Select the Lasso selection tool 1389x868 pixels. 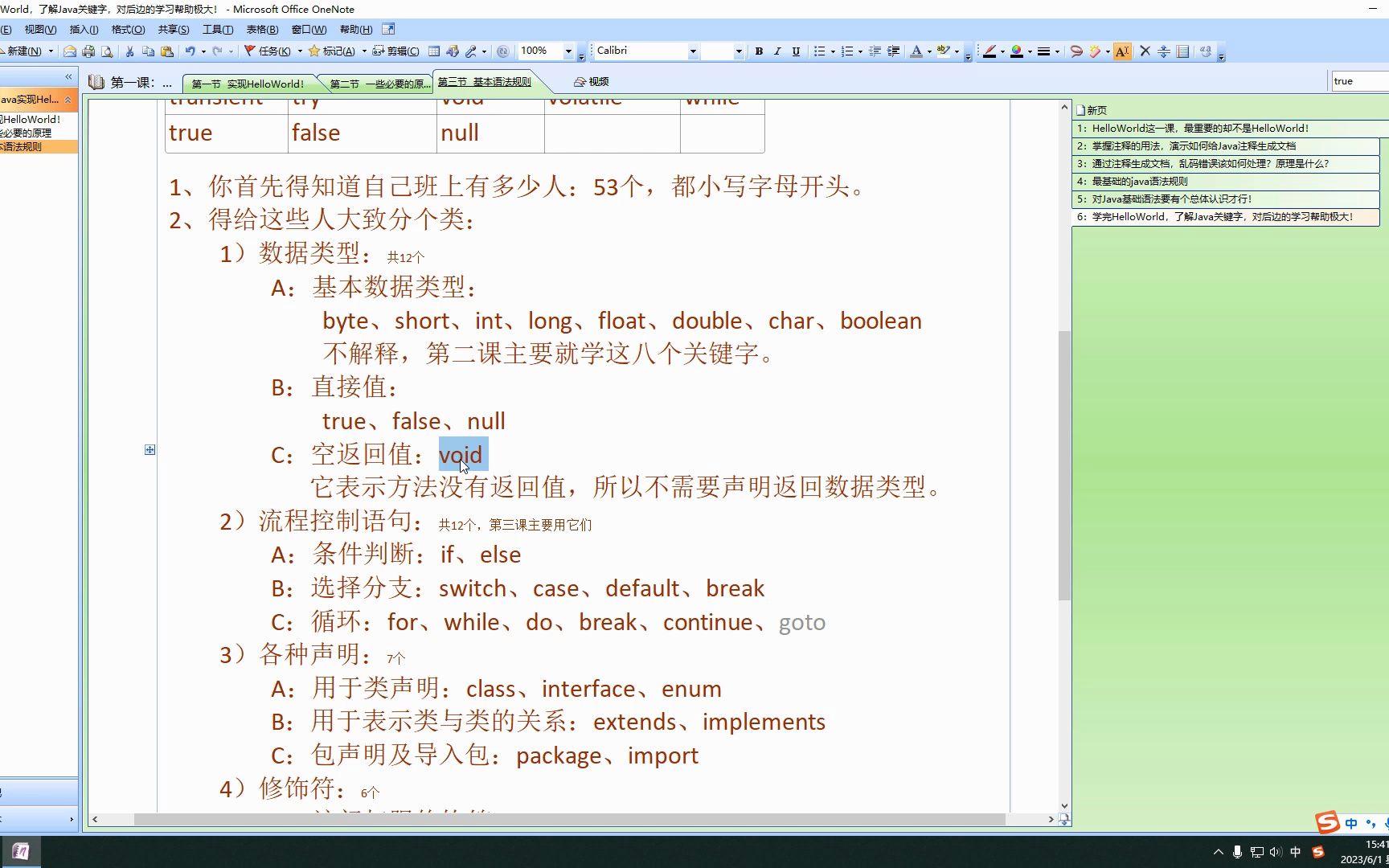click(x=1076, y=51)
